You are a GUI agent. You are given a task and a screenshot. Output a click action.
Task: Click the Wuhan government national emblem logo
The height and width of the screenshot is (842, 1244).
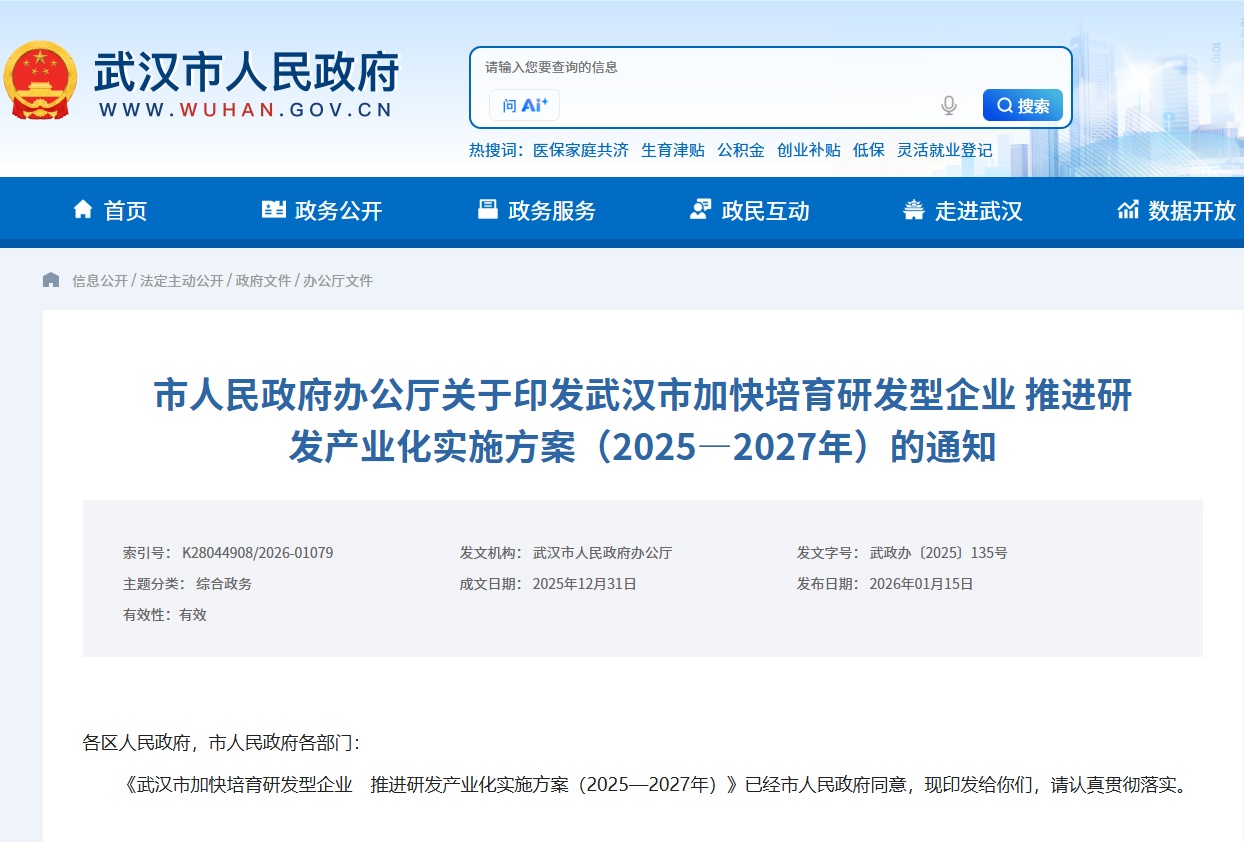[x=40, y=80]
